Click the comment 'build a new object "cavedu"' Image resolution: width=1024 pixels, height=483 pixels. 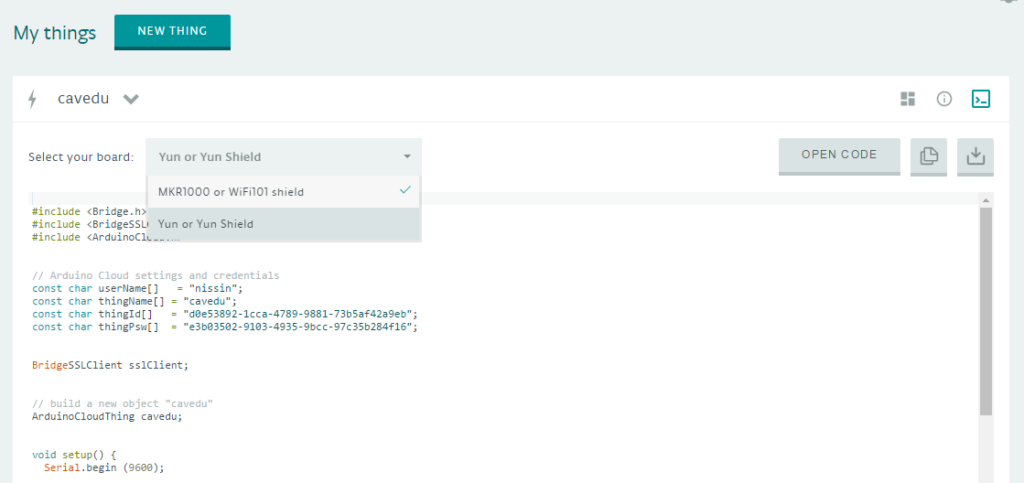pyautogui.click(x=122, y=404)
